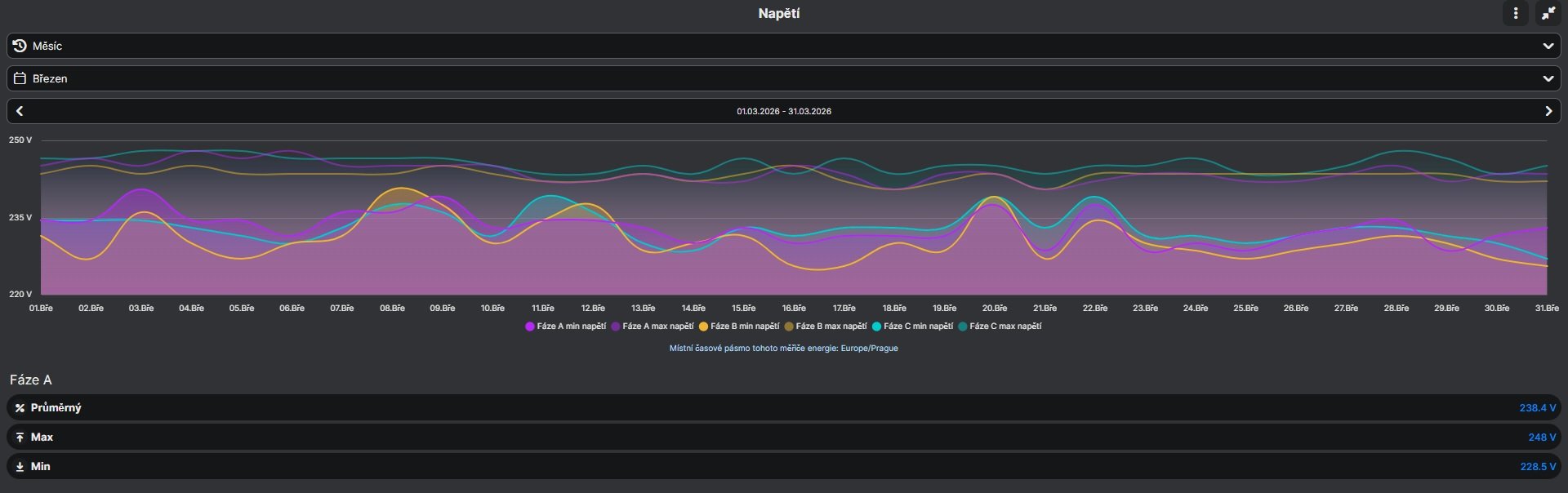Expand the Březen month dropdown chevron

point(1548,78)
